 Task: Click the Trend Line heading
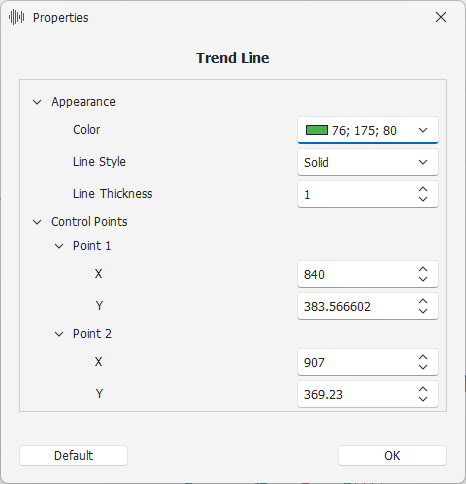coord(233,58)
